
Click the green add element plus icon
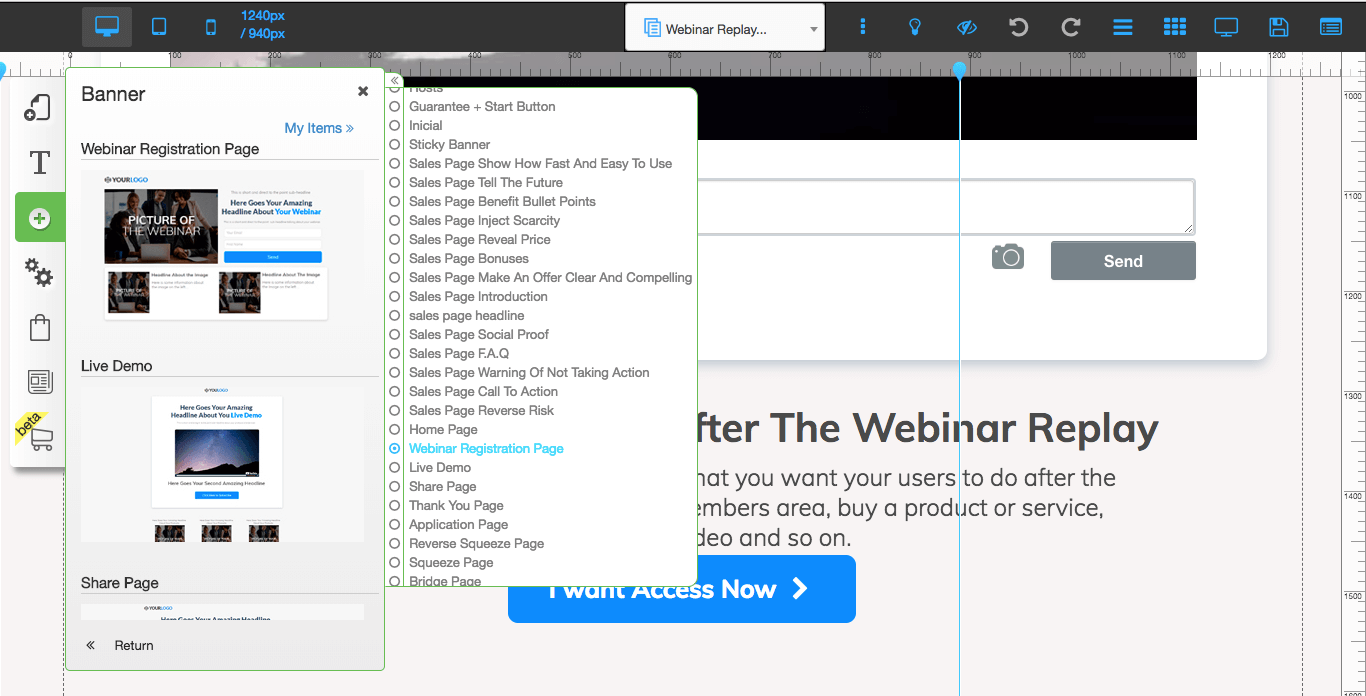(40, 217)
